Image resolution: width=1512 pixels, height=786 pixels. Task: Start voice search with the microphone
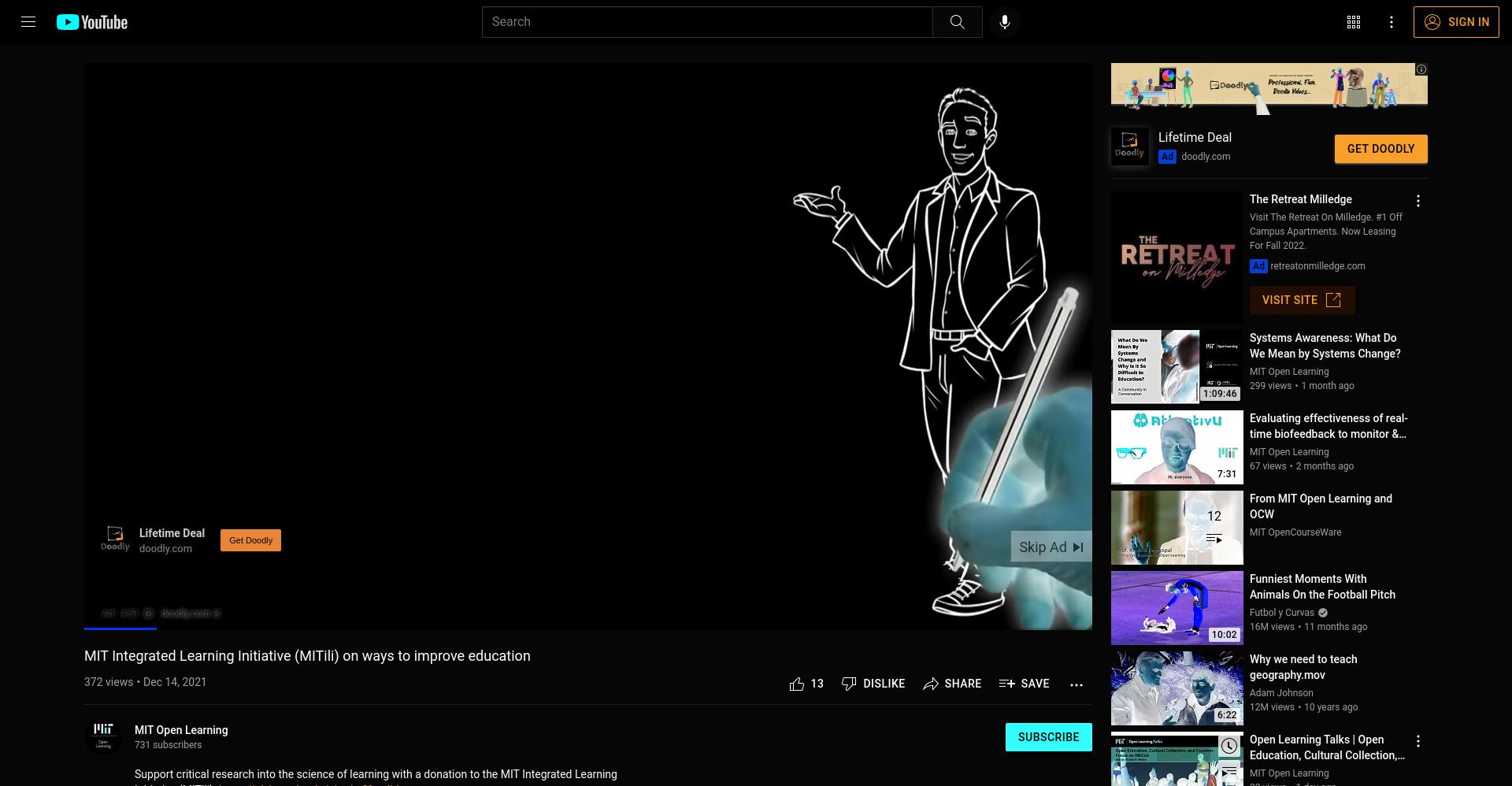1005,22
